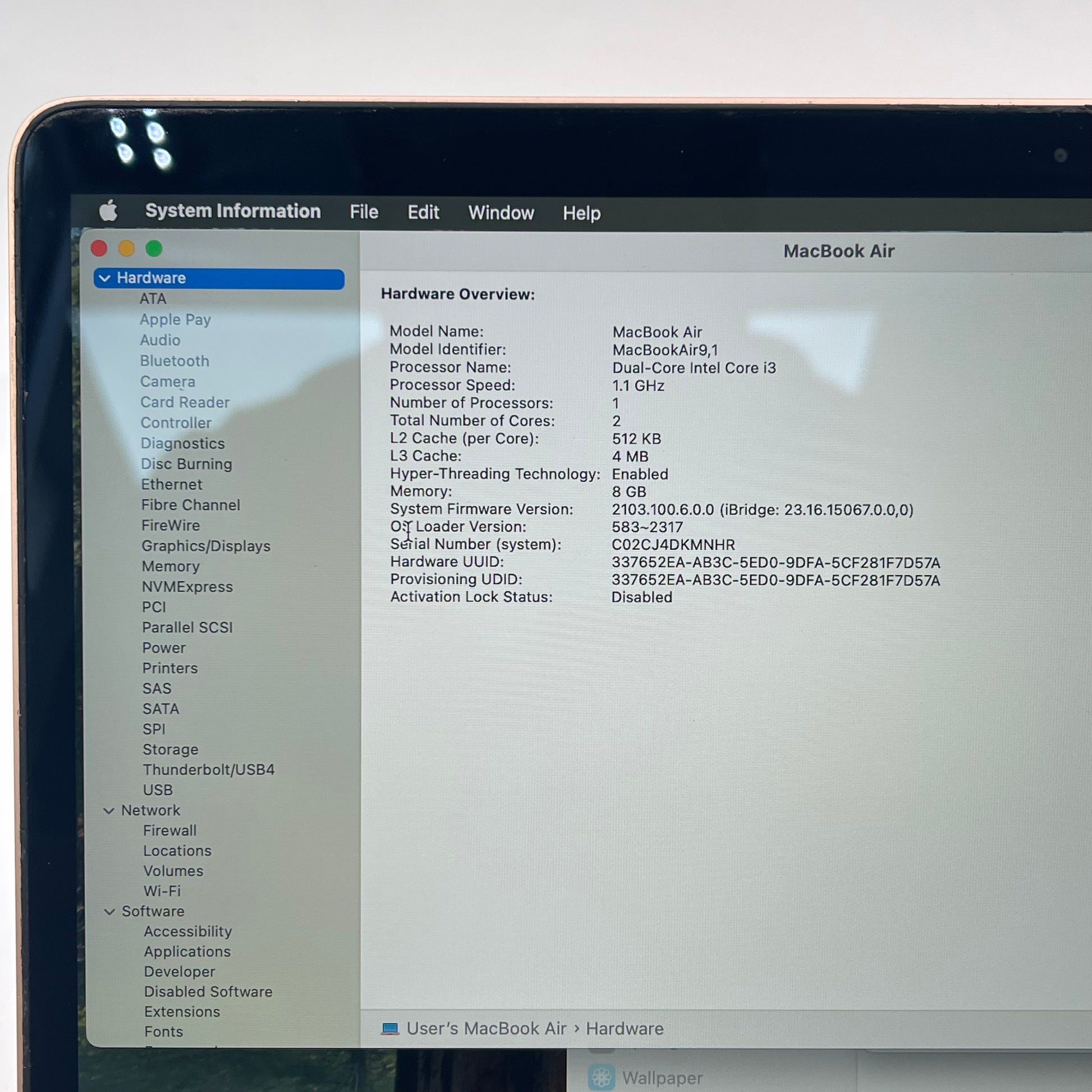Click the processor name Dual-Core Intel Core i3
Viewport: 1092px width, 1092px height.
tap(694, 368)
